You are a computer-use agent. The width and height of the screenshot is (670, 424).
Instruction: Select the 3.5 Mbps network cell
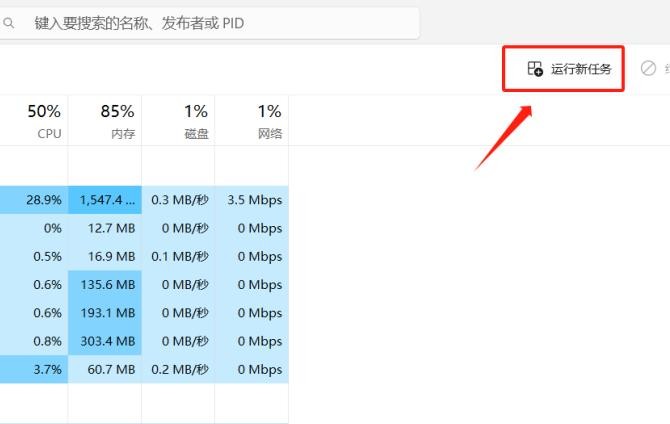[252, 200]
